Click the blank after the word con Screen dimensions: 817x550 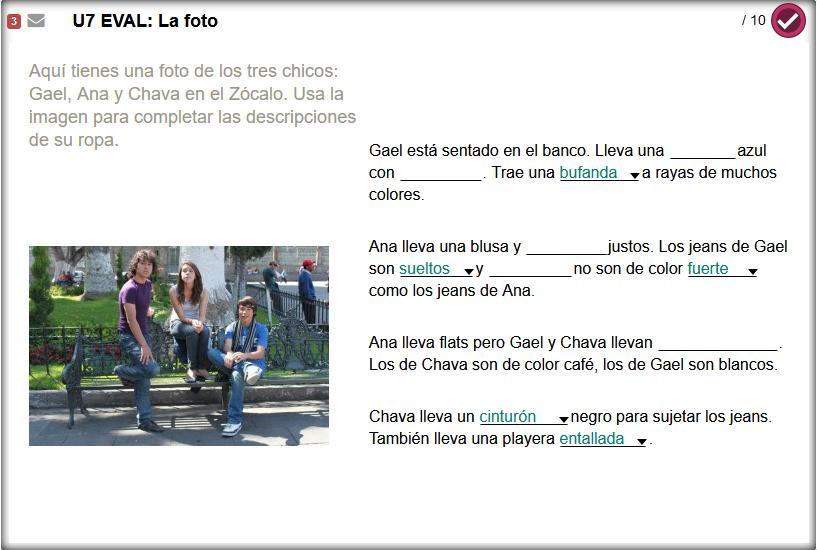click(x=441, y=173)
